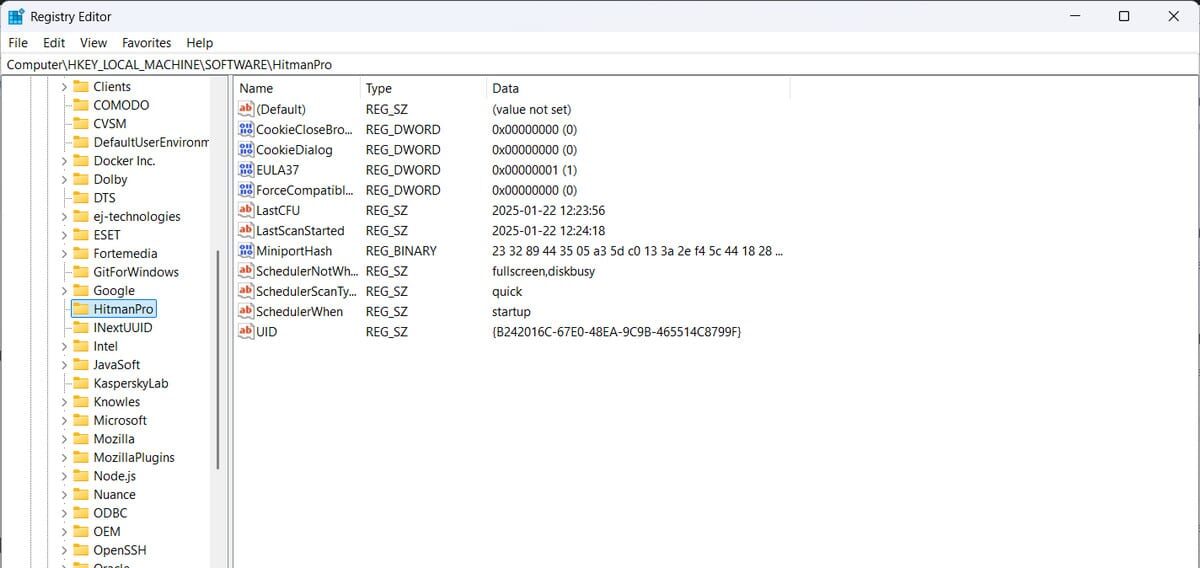Viewport: 1200px width, 568px height.
Task: Expand the ej-technologies key
Action: point(65,216)
